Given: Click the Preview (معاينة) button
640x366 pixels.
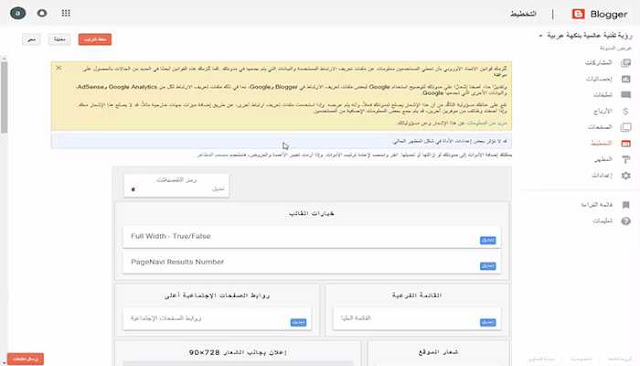Looking at the screenshot, I should pos(59,39).
